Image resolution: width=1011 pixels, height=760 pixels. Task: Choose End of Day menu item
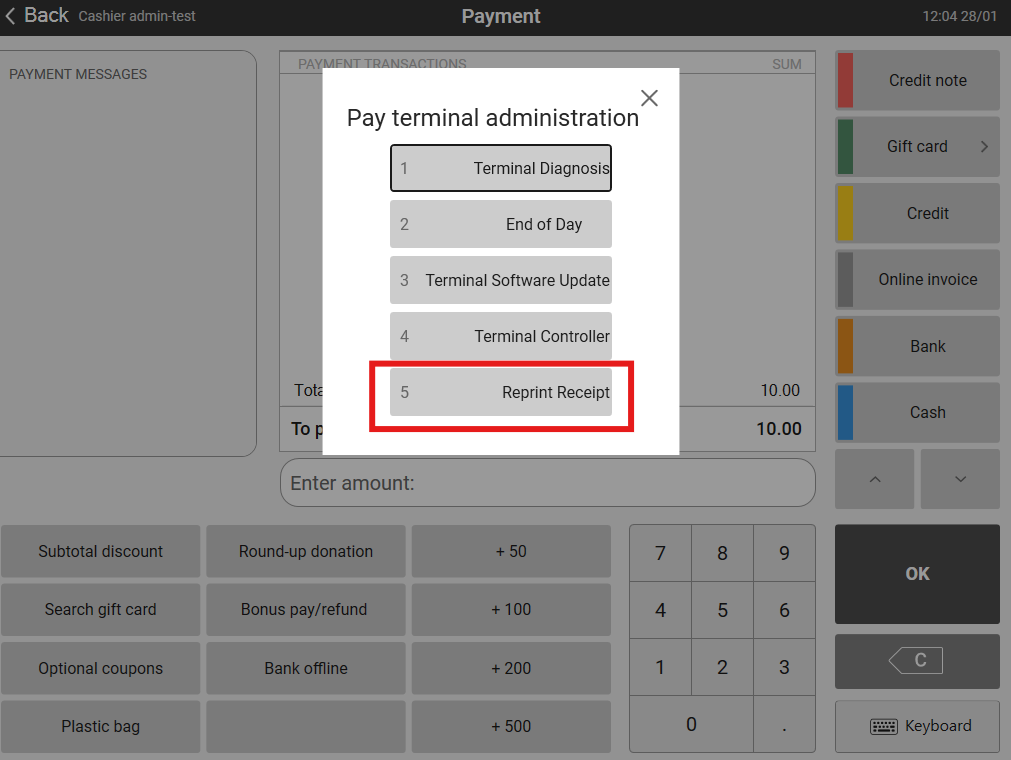point(500,224)
